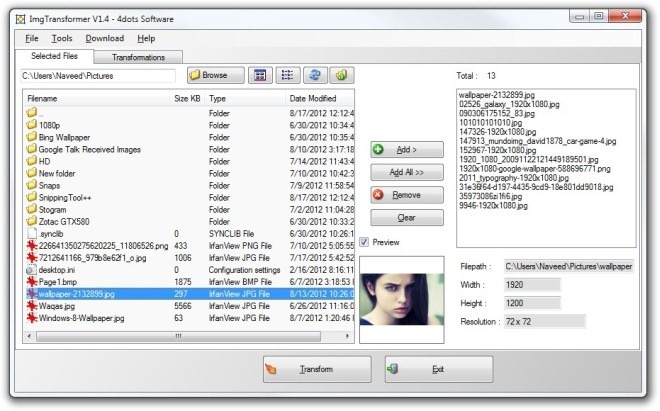The image size is (660, 411).
Task: Switch to the Transformations tab
Action: 138,57
